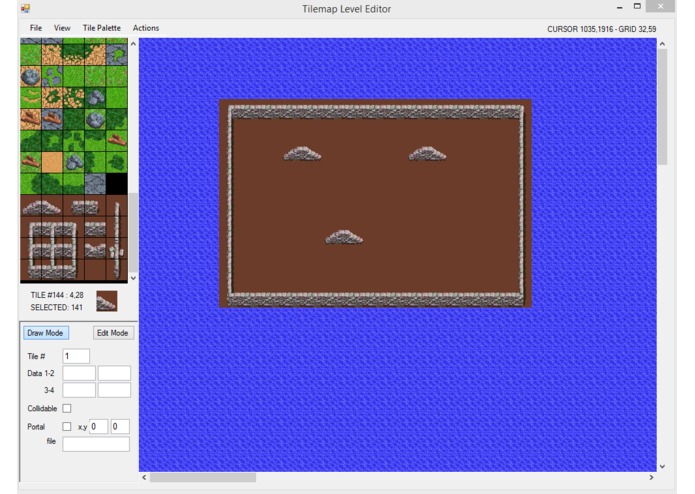The width and height of the screenshot is (695, 494).
Task: Select dark bush tile with light green center
Action: tap(52, 141)
